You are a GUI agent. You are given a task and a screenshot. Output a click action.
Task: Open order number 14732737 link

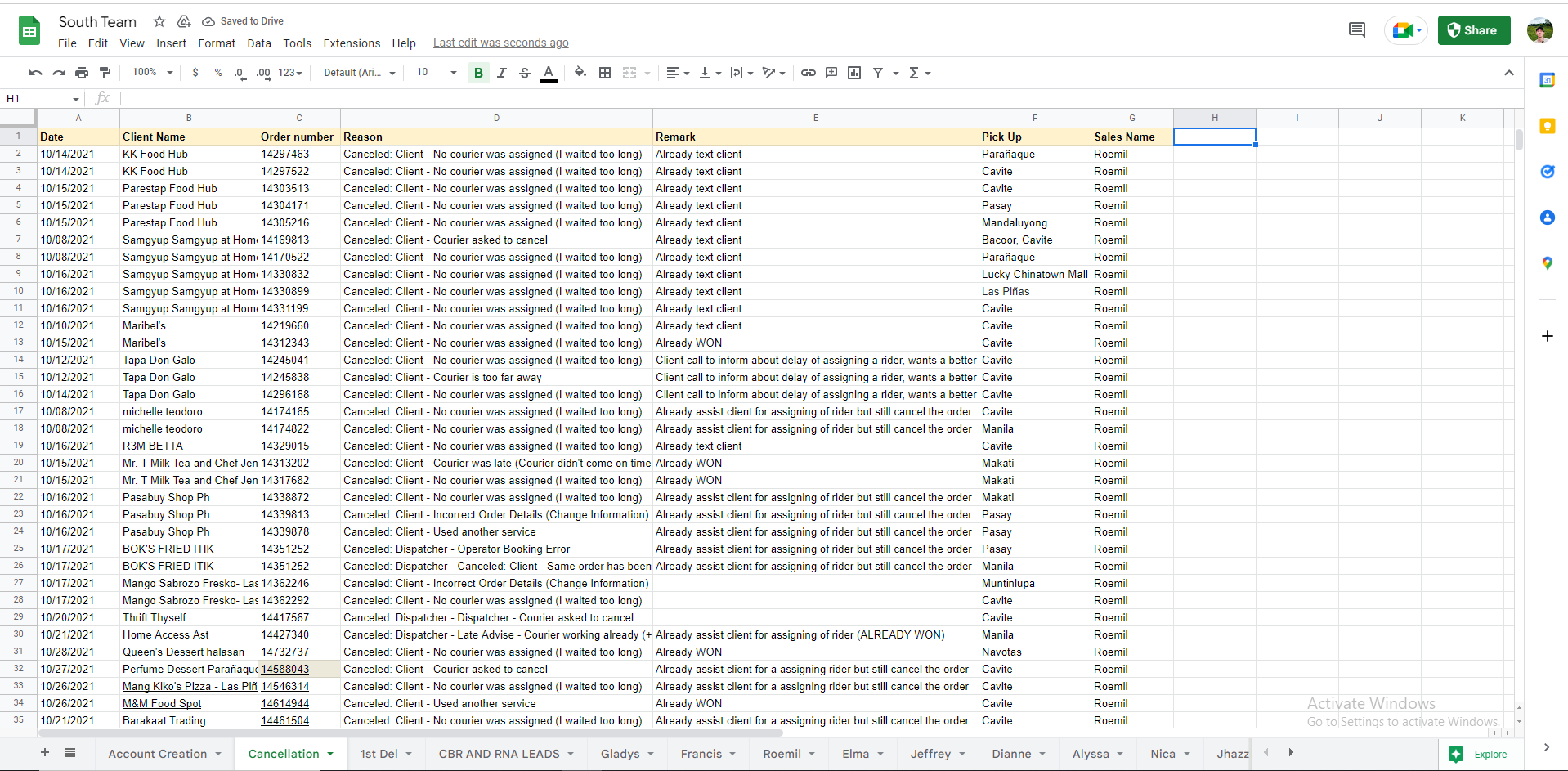(x=285, y=652)
